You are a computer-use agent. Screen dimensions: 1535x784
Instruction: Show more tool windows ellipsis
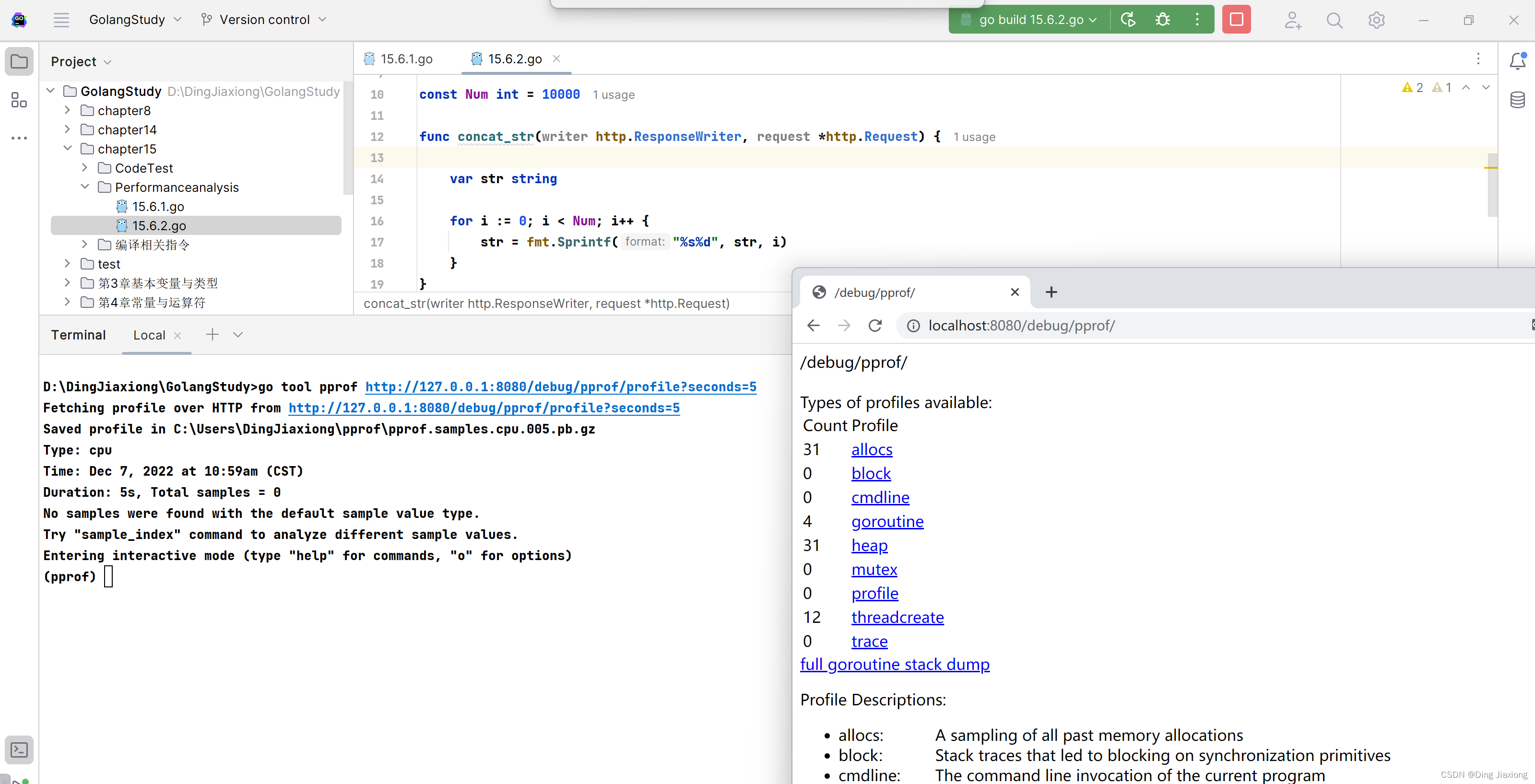(19, 138)
